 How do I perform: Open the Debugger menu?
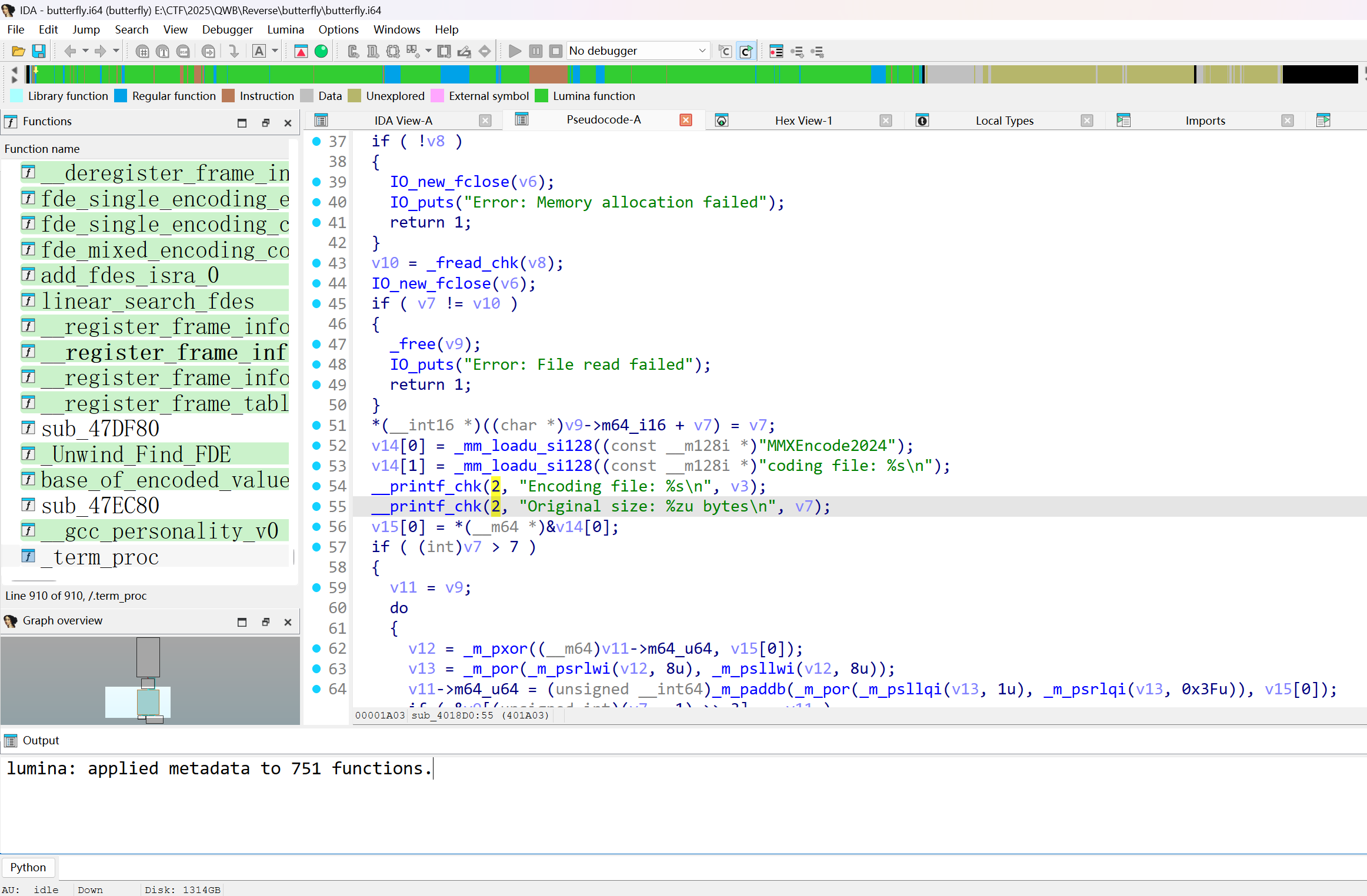(227, 29)
